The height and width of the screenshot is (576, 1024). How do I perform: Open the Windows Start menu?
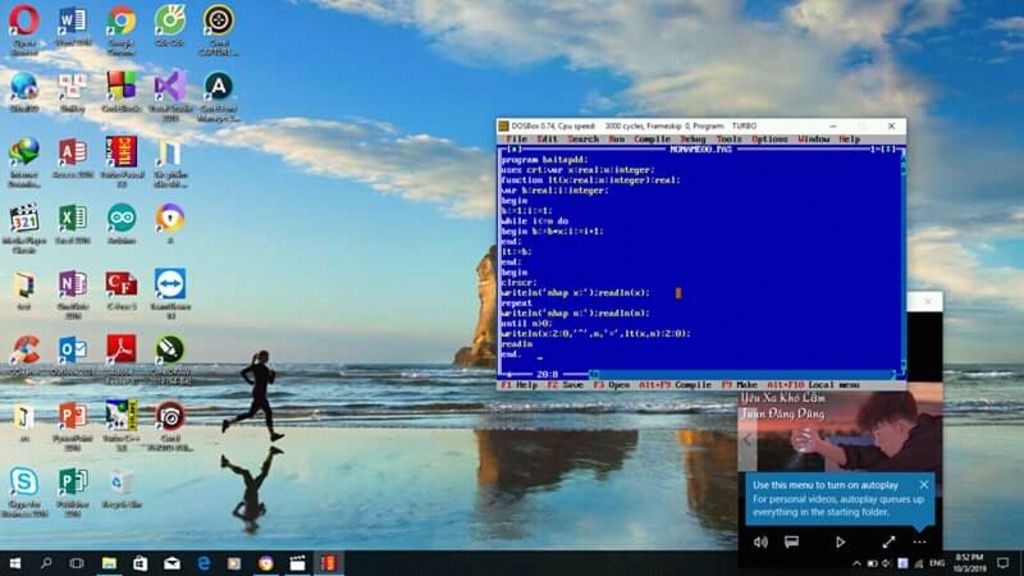14,563
